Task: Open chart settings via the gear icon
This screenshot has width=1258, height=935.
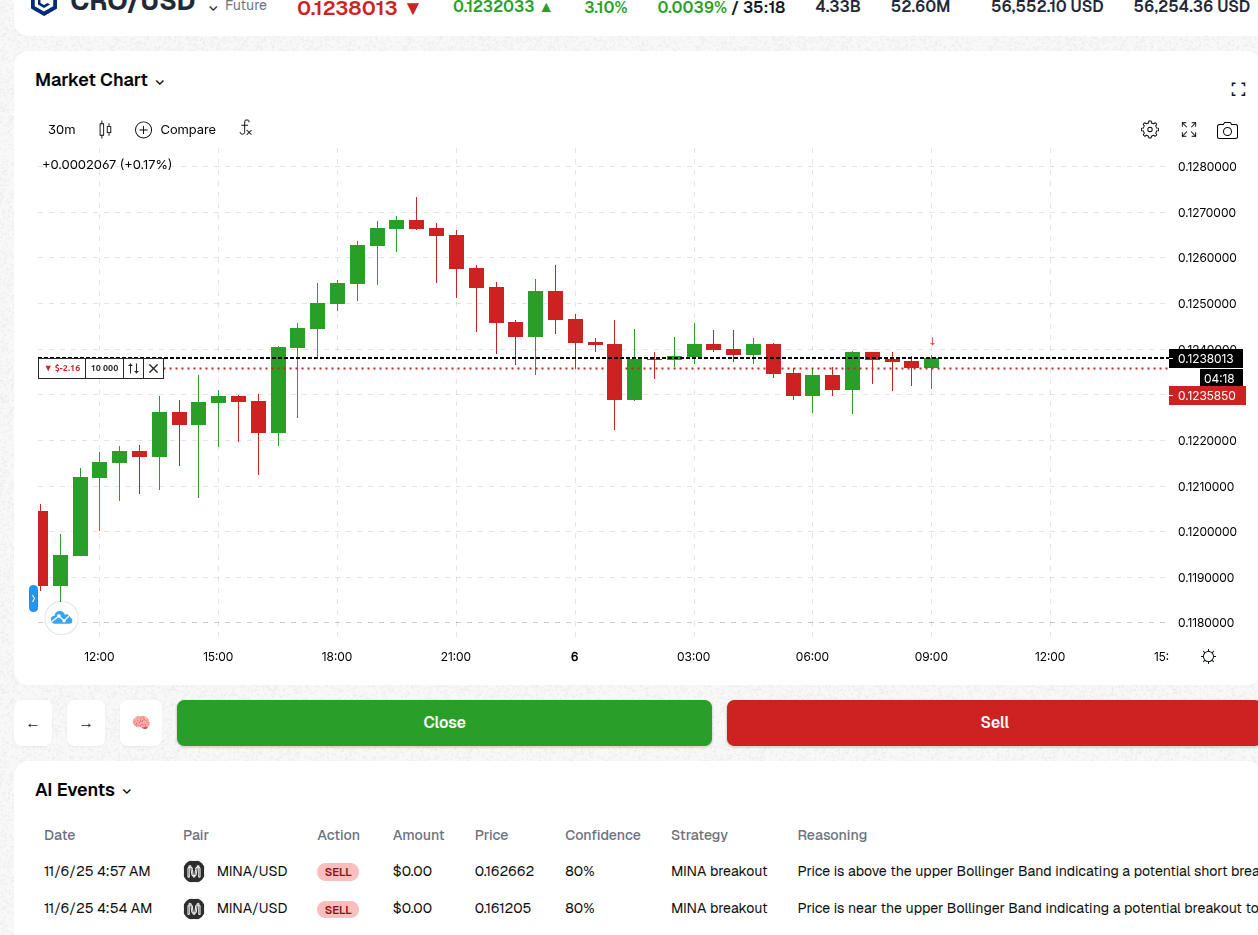Action: pos(1149,129)
